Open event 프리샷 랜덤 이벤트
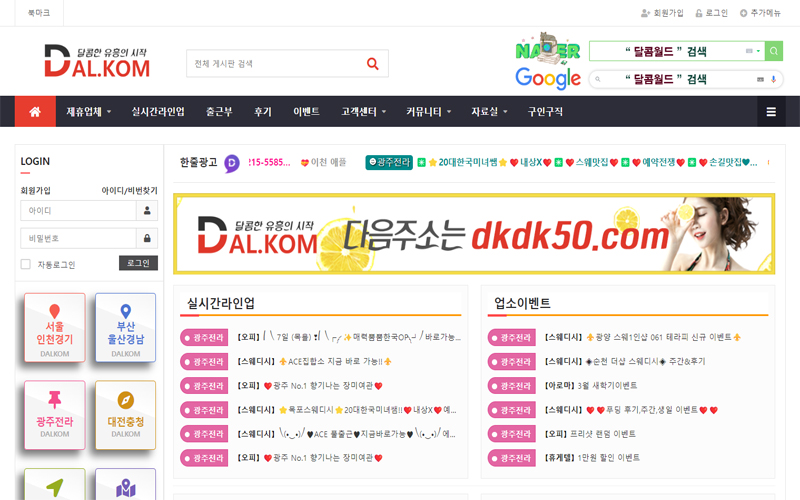 click(590, 434)
